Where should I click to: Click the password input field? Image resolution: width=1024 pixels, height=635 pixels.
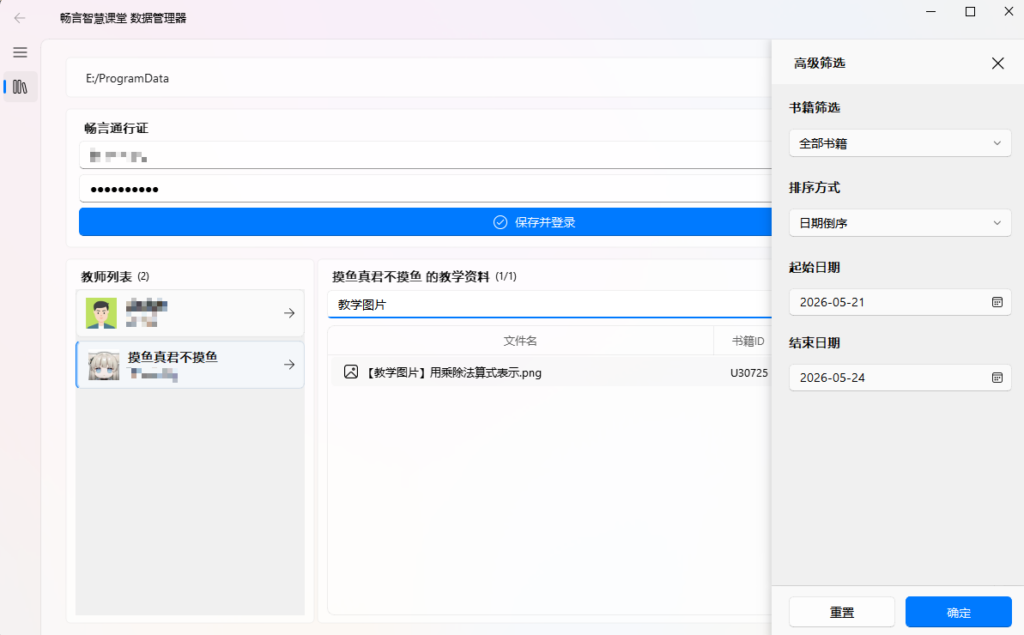click(425, 189)
